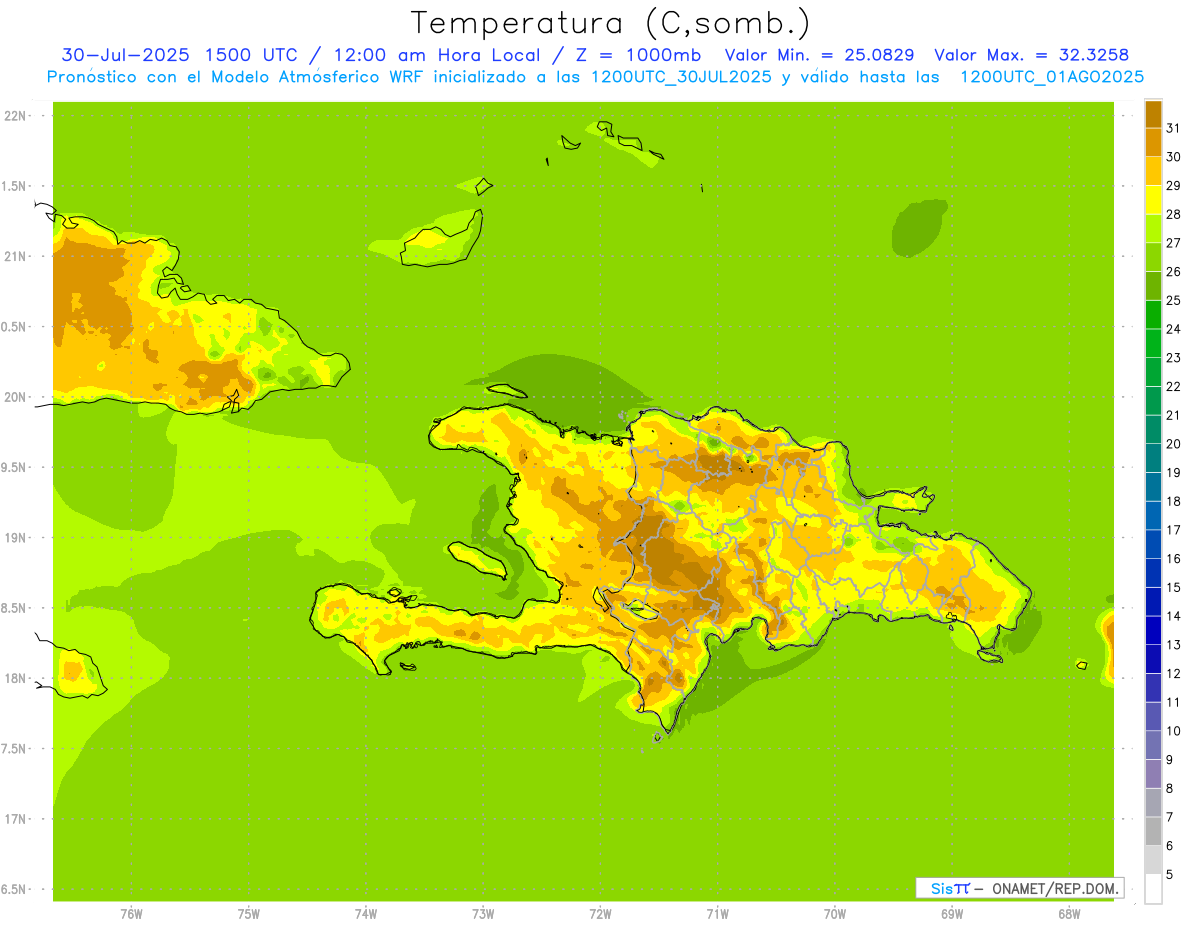
Task: Click the "28" legend label
Action: coord(1173,214)
